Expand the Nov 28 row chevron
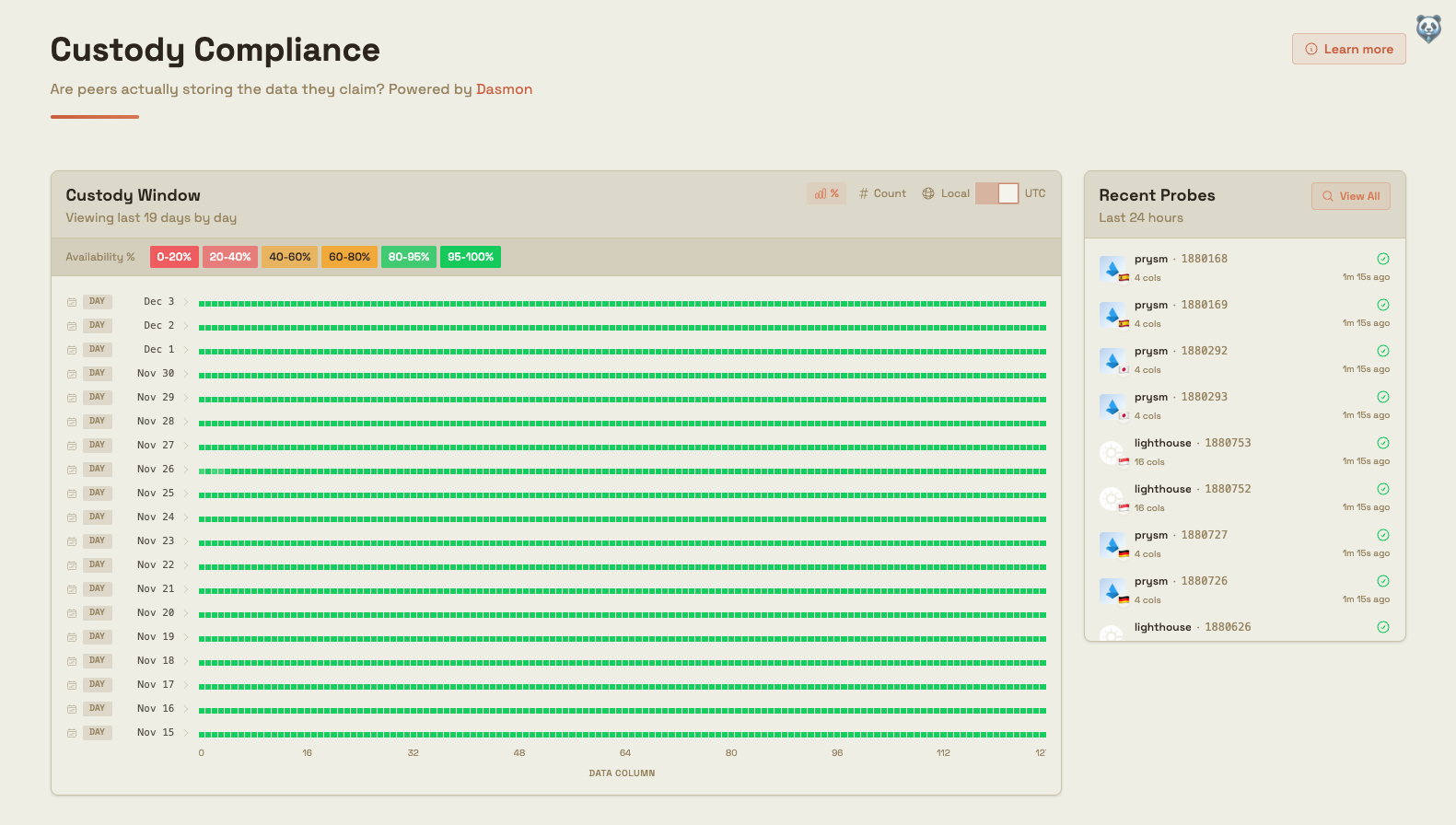Image resolution: width=1456 pixels, height=825 pixels. (x=186, y=422)
